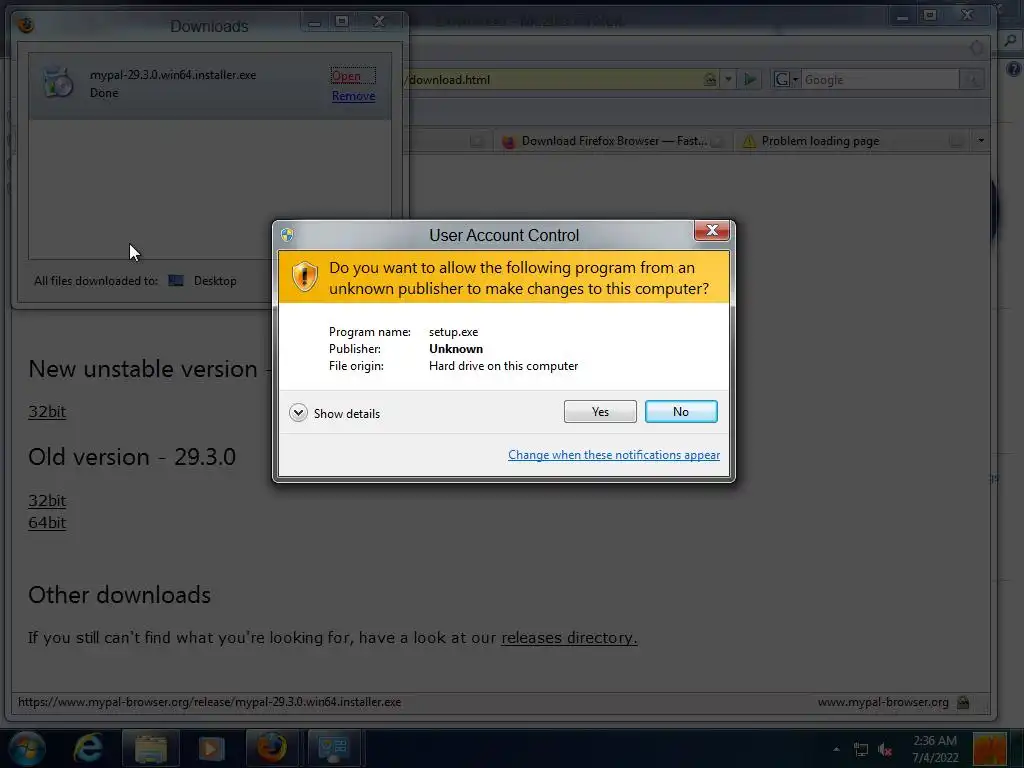
Task: Select the mypal-29.3.0.win64.installer.exe file icon
Action: click(x=57, y=83)
